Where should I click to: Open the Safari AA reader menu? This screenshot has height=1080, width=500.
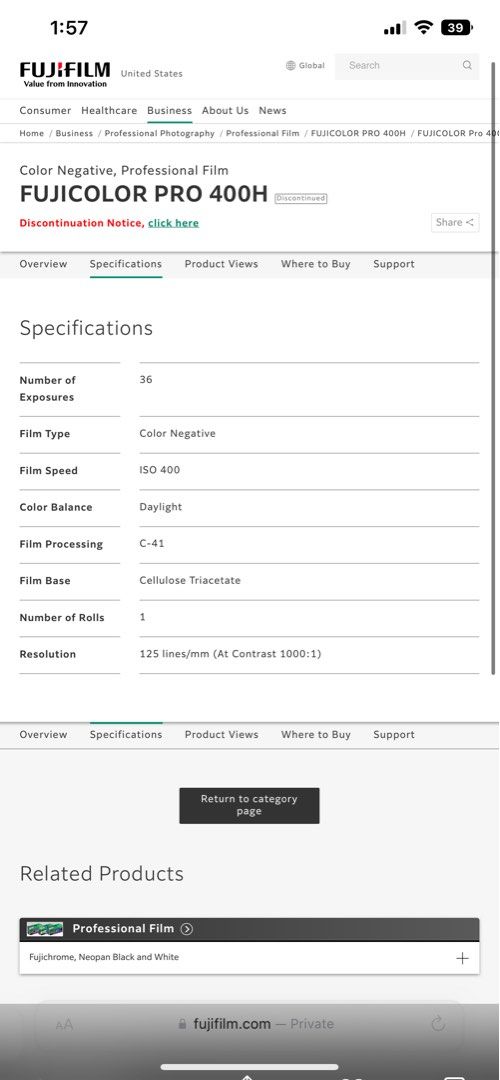(x=64, y=1024)
